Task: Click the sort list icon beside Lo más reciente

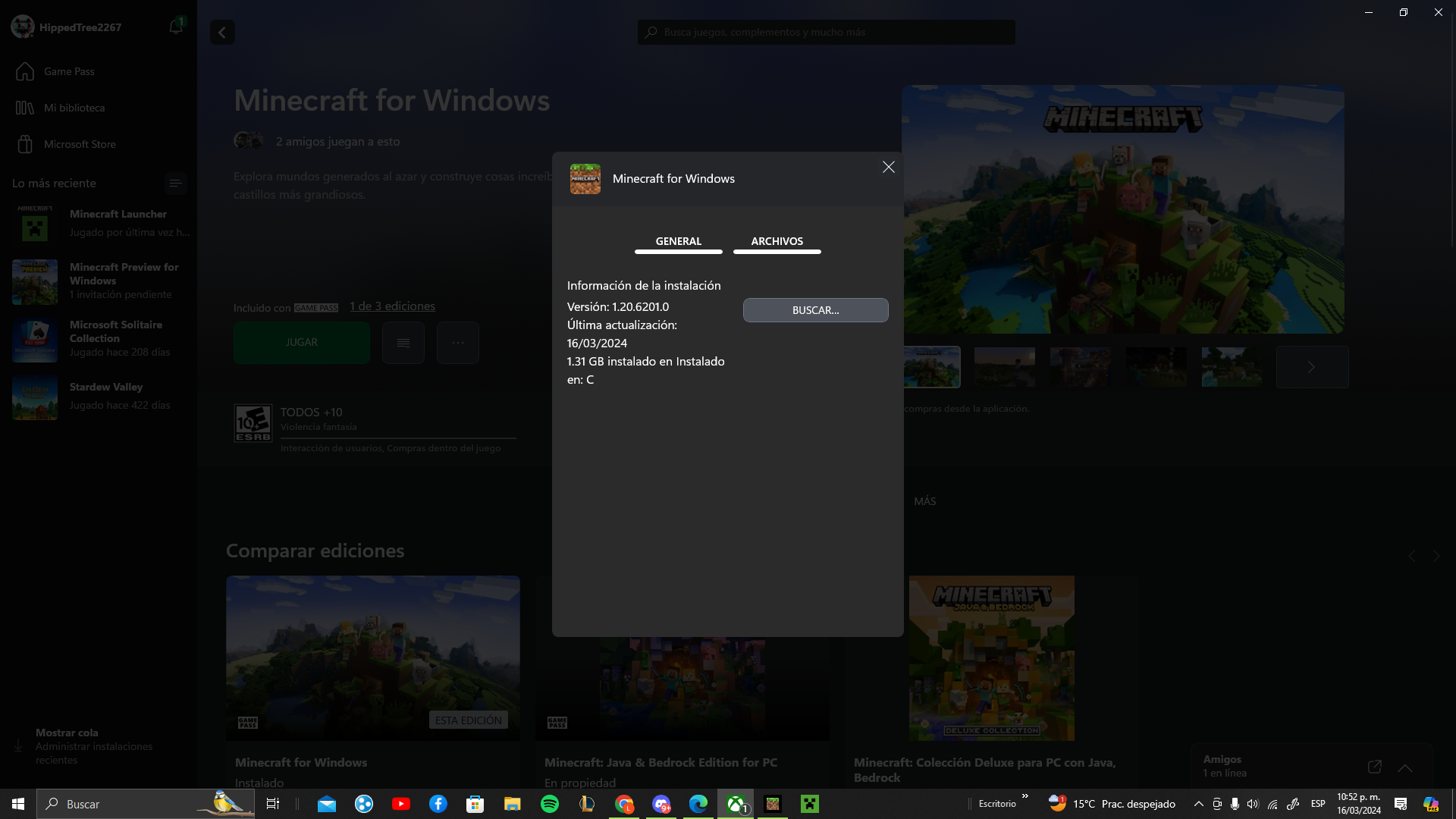Action: [x=175, y=184]
